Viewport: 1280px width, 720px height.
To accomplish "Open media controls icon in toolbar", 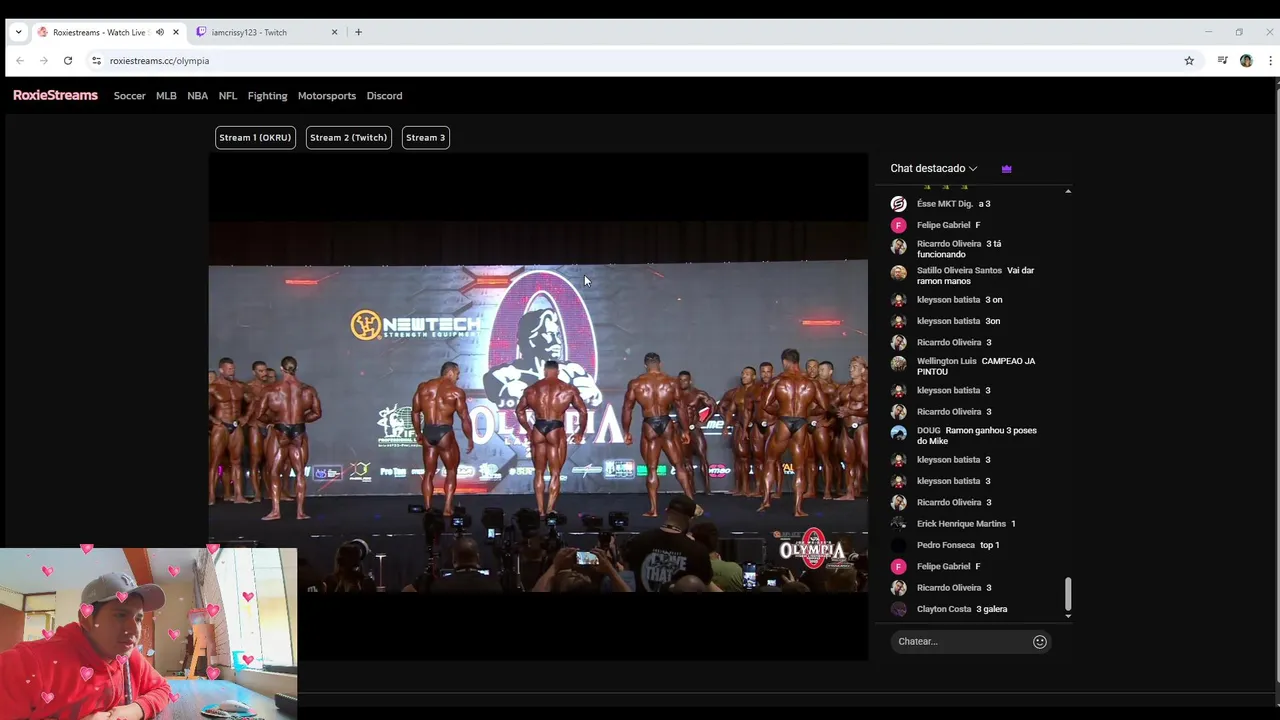I will 1222,61.
